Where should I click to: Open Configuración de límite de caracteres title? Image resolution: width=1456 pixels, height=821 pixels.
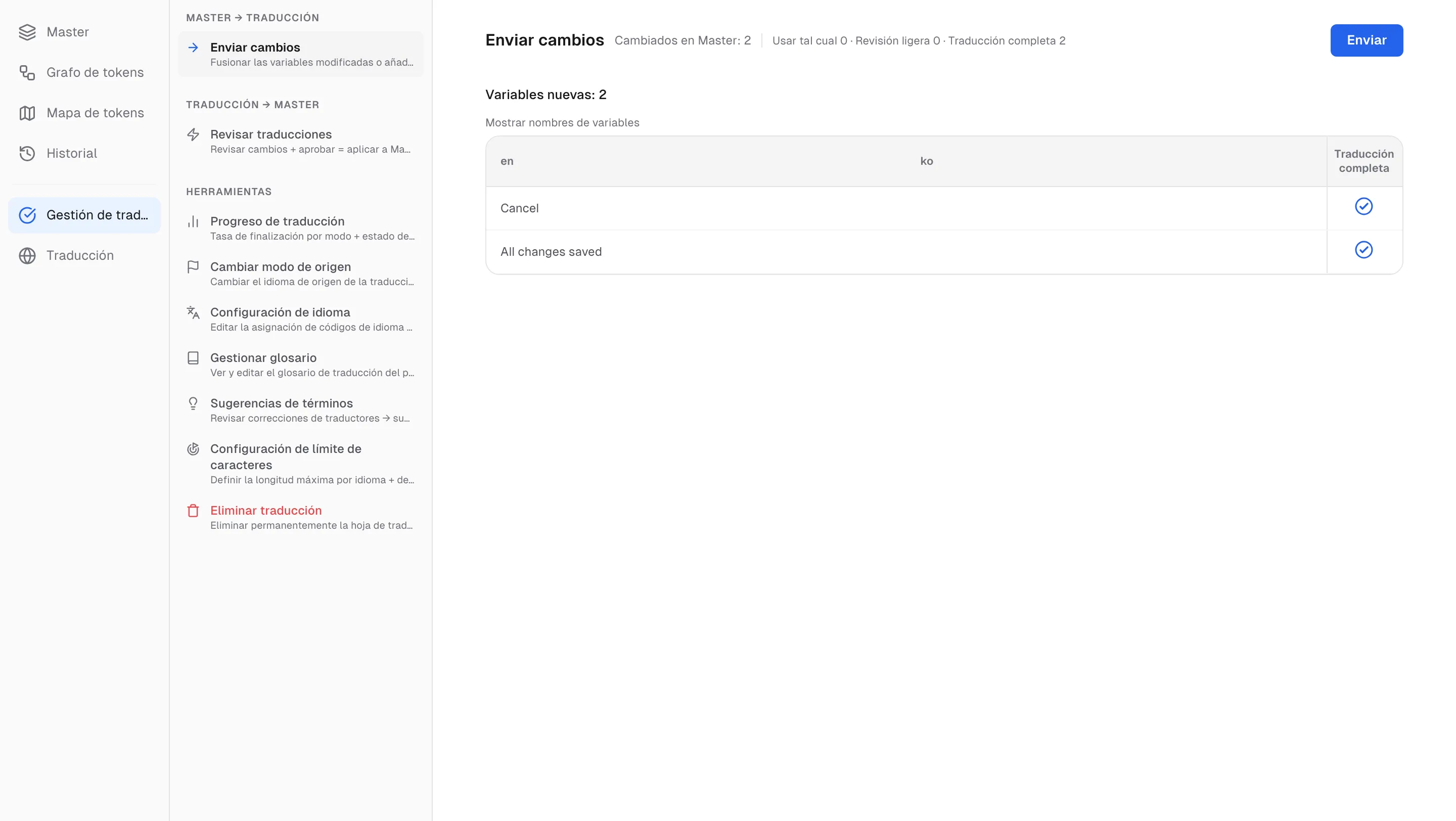pos(286,457)
